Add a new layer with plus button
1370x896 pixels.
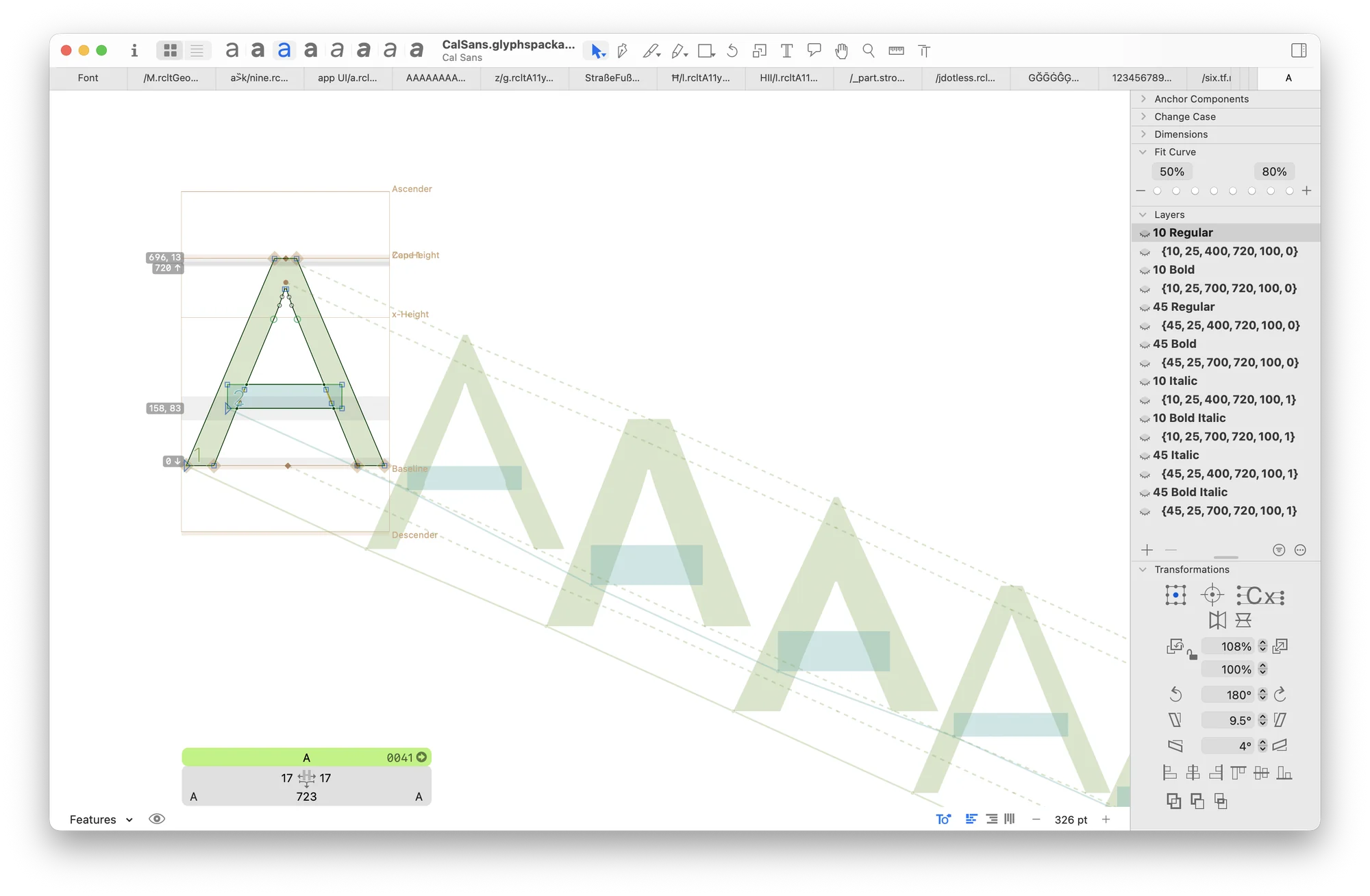tap(1147, 549)
